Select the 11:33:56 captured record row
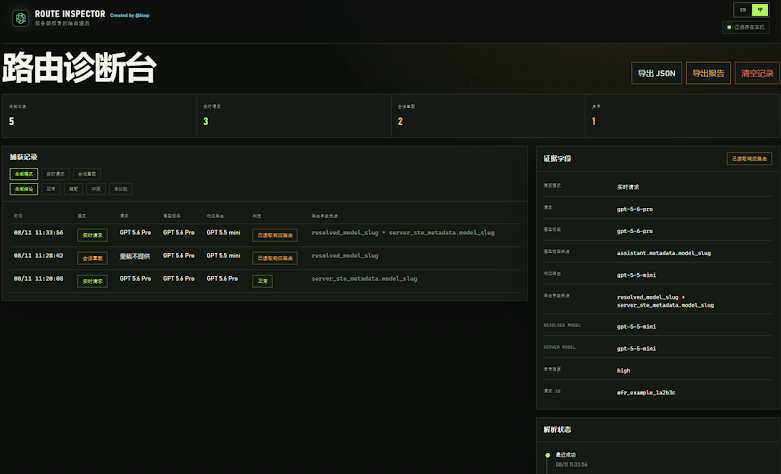The height and width of the screenshot is (474, 781). (x=264, y=235)
